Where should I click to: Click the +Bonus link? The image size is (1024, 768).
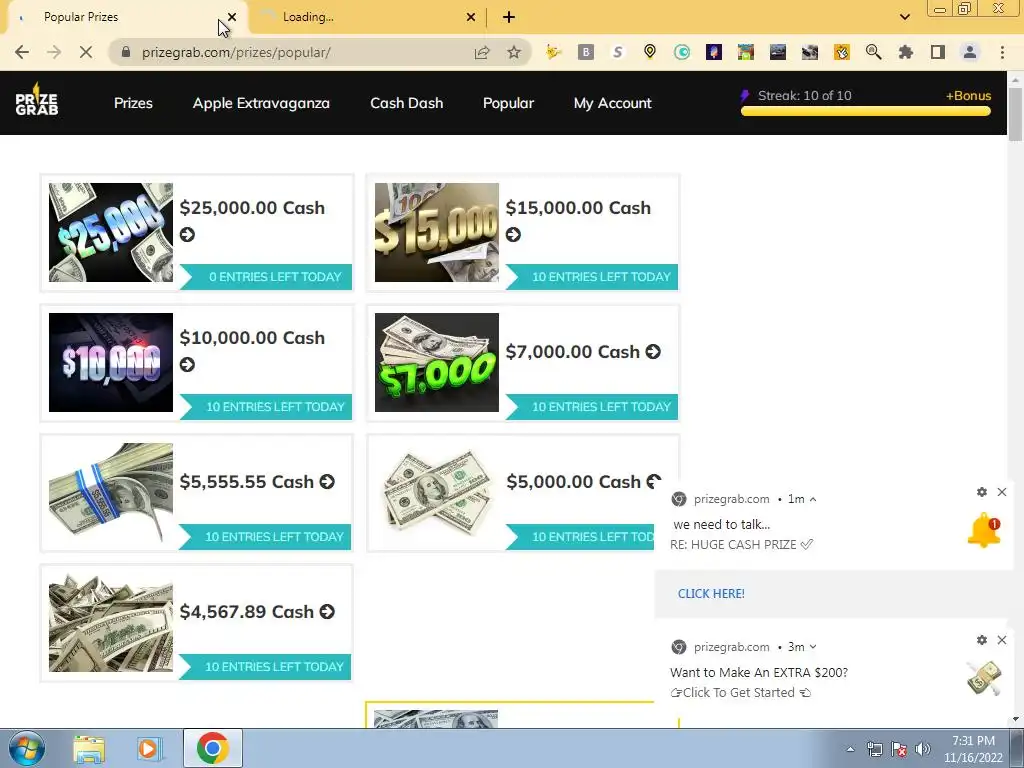coord(968,95)
